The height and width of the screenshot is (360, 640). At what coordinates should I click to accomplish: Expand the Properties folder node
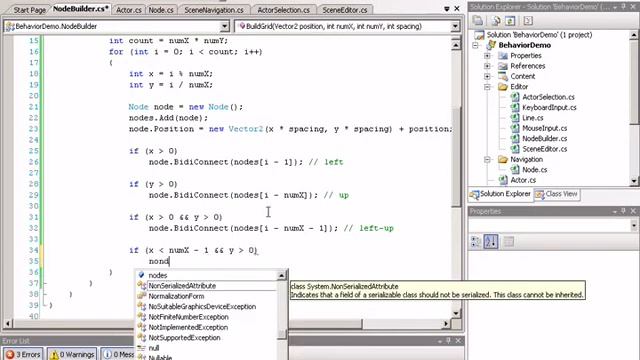pos(487,56)
